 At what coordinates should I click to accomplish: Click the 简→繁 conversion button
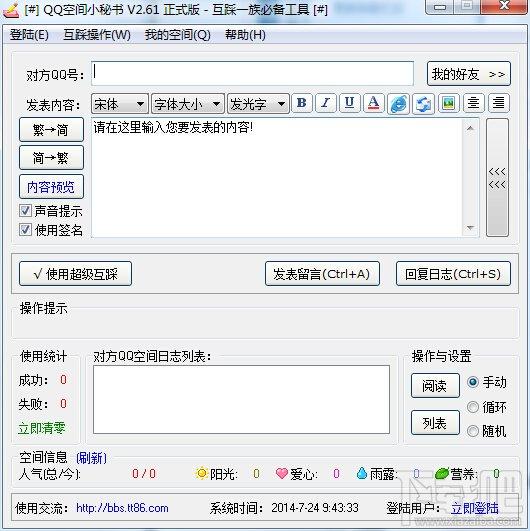pos(51,158)
